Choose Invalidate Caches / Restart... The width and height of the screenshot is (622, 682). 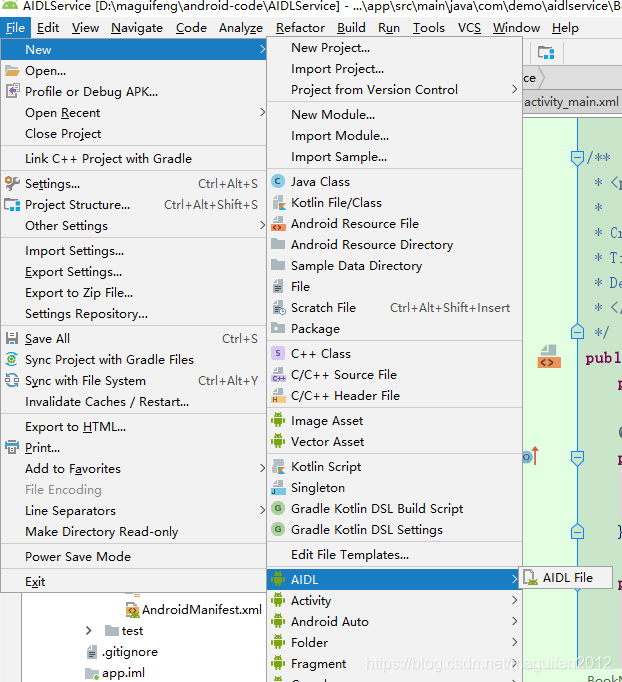[134, 401]
